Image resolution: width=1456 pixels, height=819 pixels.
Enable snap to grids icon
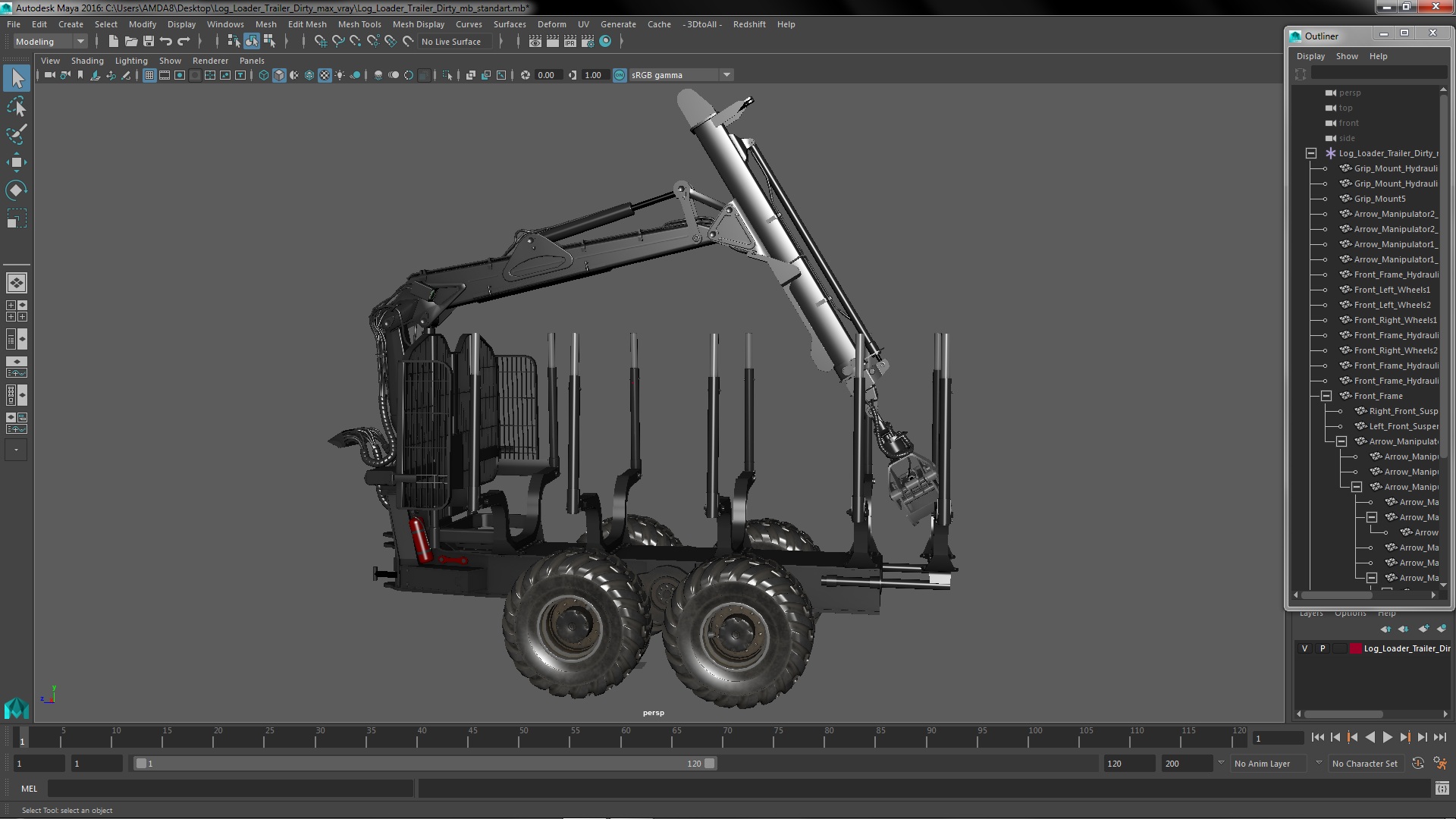[x=321, y=42]
